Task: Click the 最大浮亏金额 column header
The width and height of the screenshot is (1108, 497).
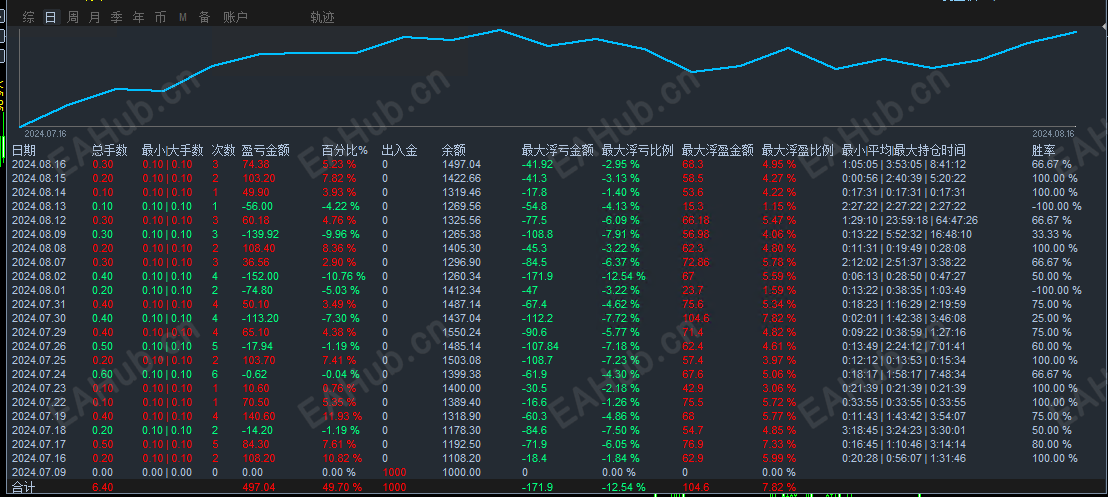Action: tap(558, 151)
